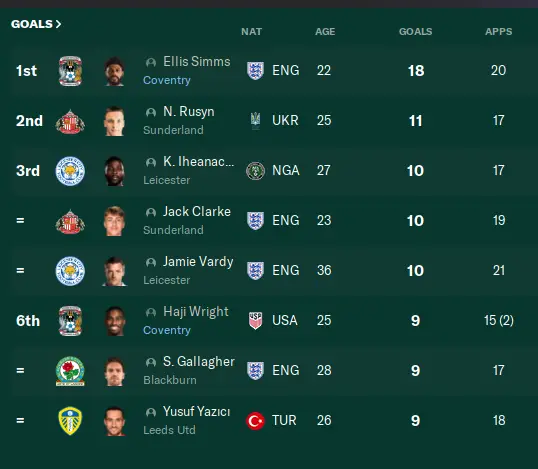Open the GOALS panel header arrow

pyautogui.click(x=58, y=24)
